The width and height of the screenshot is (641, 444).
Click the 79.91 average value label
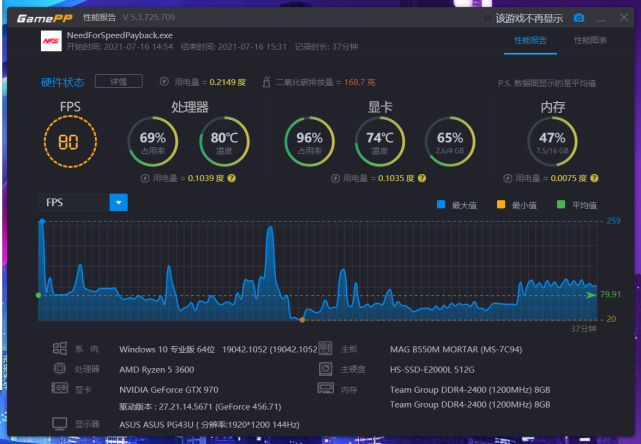pyautogui.click(x=610, y=294)
